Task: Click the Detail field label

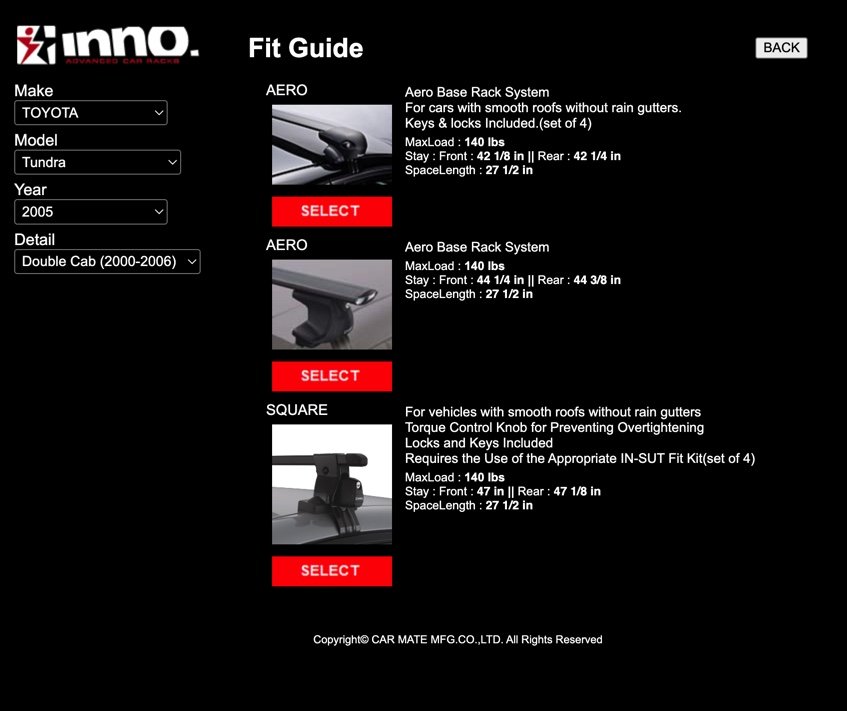Action: [x=35, y=239]
